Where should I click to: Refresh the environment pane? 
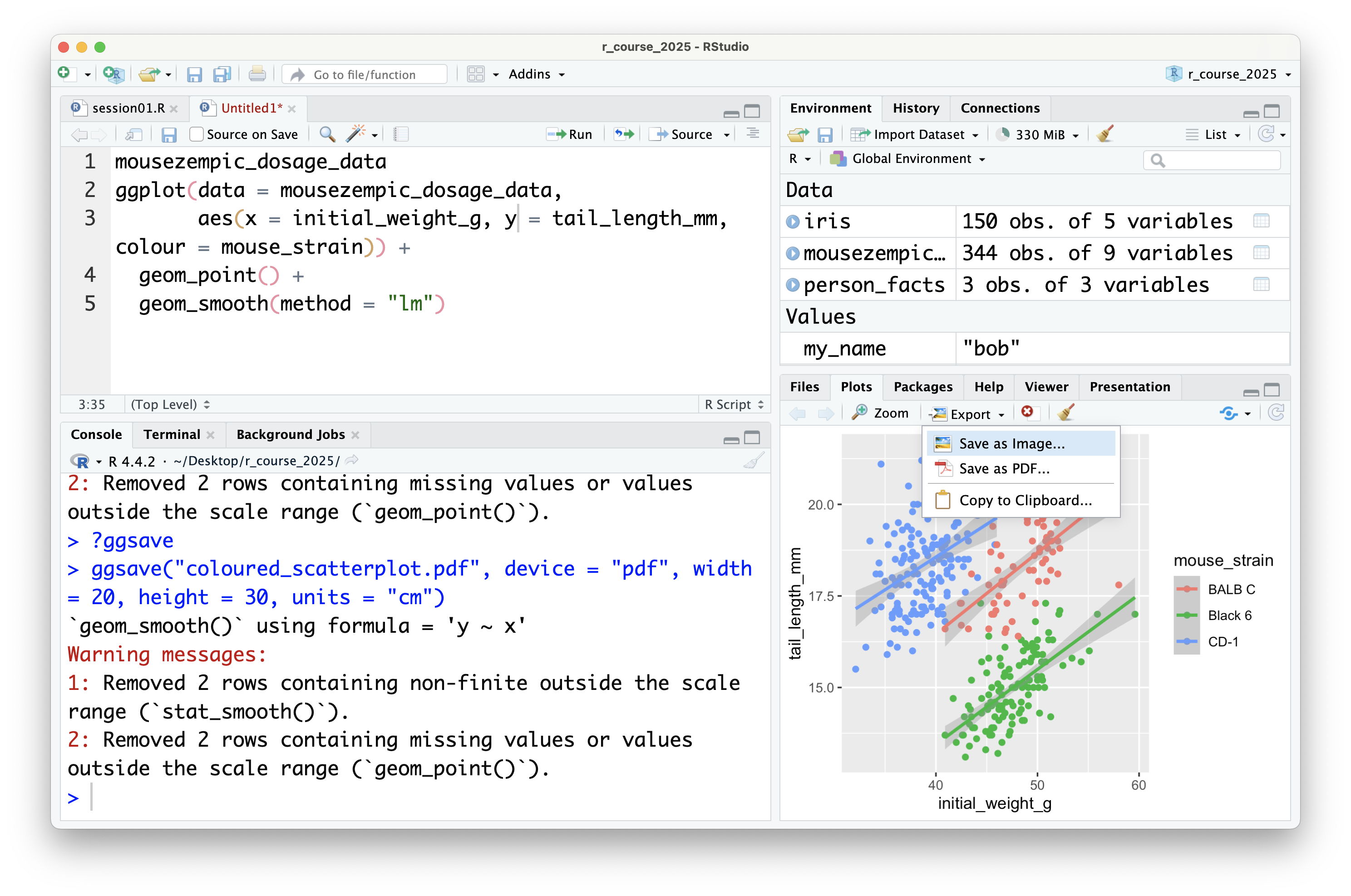(x=1266, y=134)
